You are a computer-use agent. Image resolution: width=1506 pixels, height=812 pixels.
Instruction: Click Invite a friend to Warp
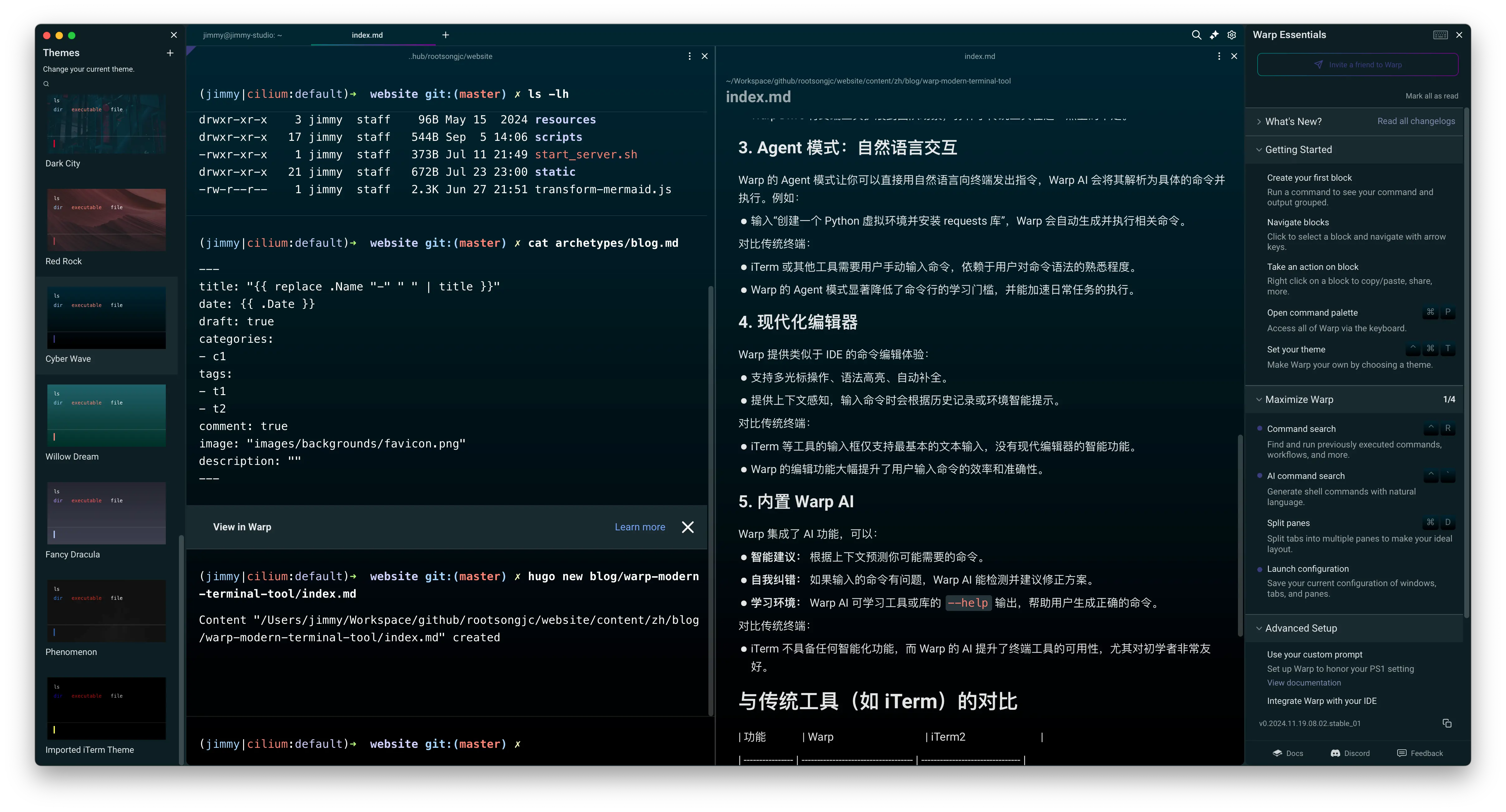[x=1358, y=64]
